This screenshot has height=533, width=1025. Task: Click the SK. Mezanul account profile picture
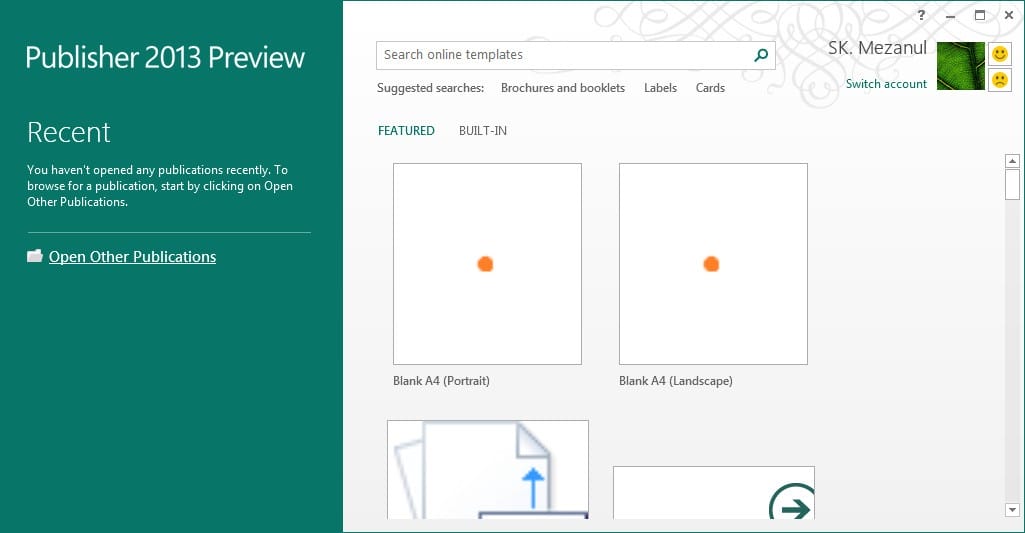point(960,66)
